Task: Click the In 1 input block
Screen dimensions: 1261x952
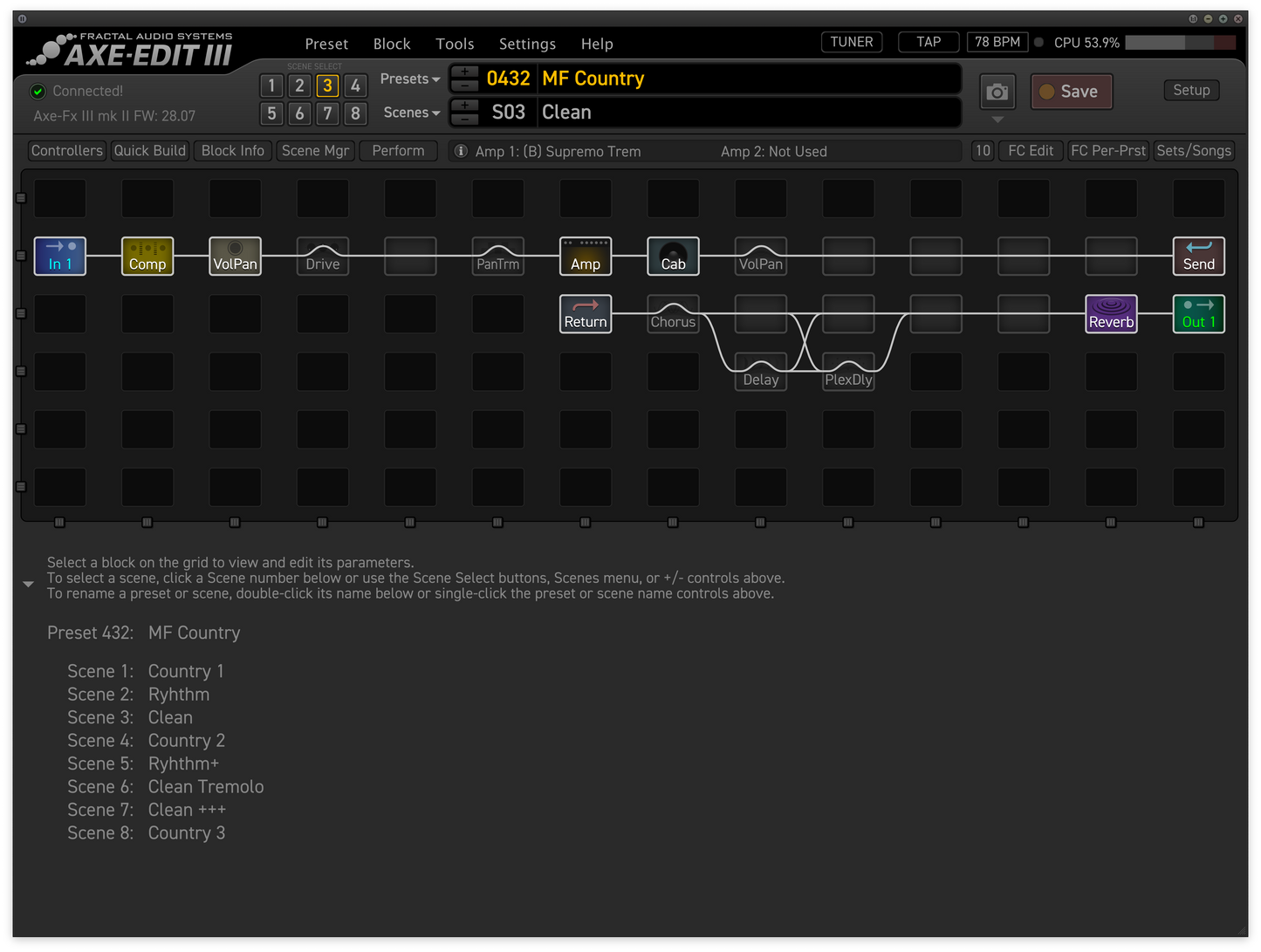Action: (x=59, y=256)
